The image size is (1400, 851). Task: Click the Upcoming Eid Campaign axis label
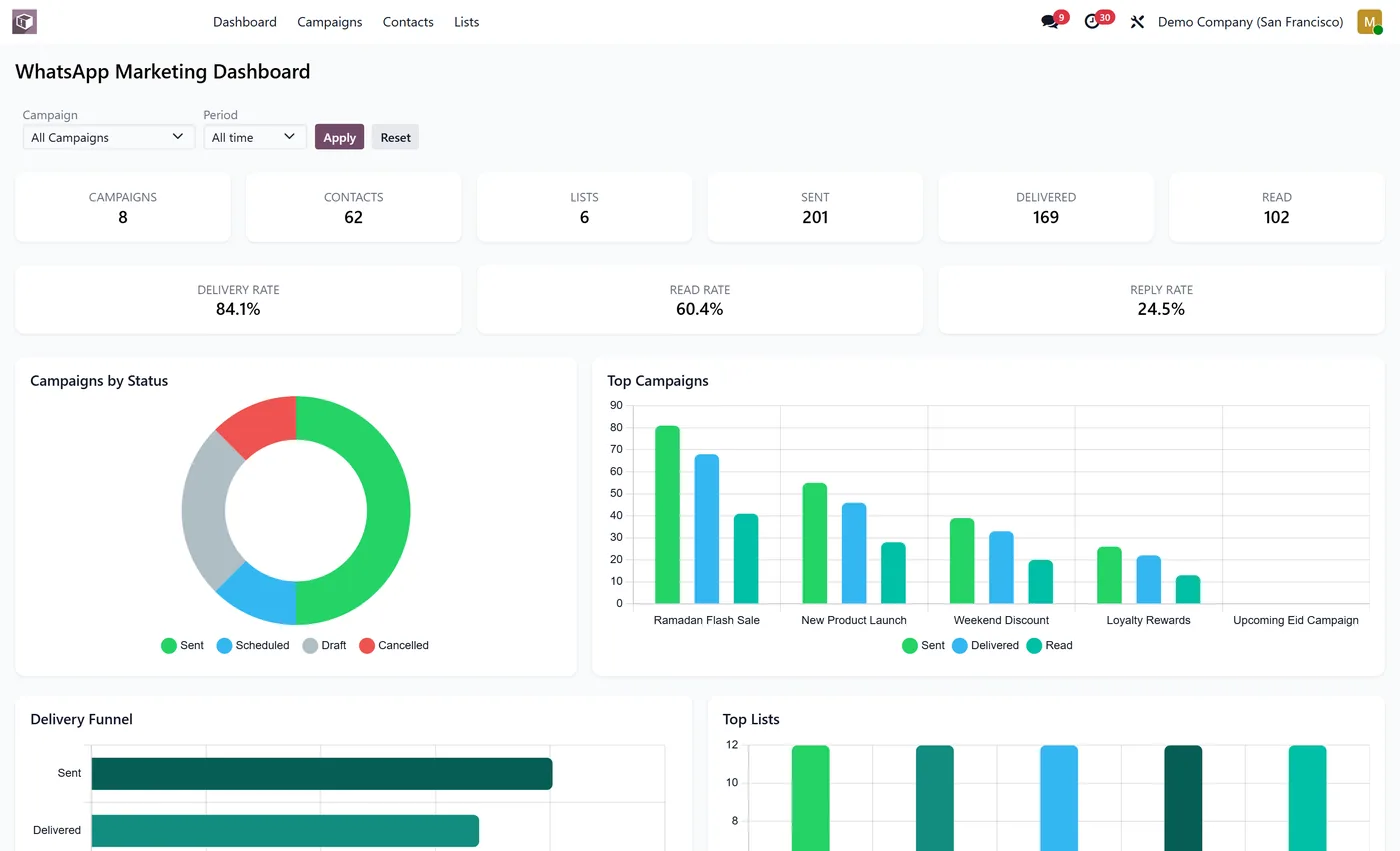click(x=1296, y=620)
